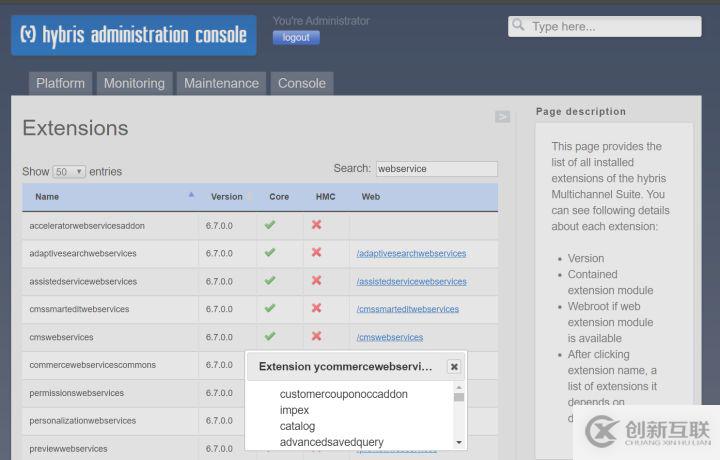Open the Show entries dropdown
The image size is (720, 460).
pos(69,172)
